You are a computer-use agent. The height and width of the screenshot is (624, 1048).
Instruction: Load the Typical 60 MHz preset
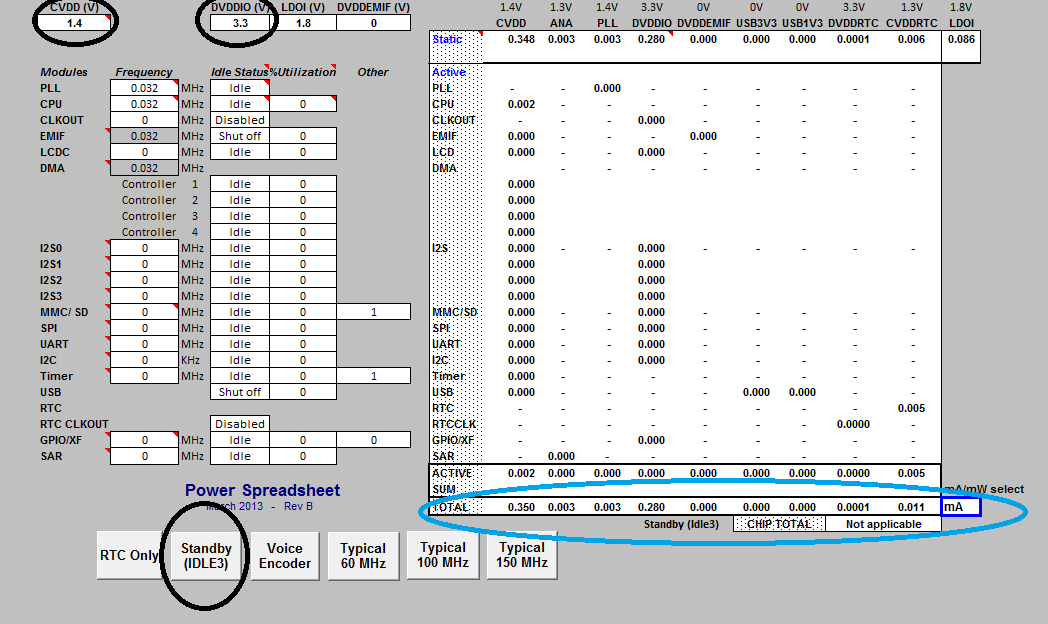[x=363, y=555]
